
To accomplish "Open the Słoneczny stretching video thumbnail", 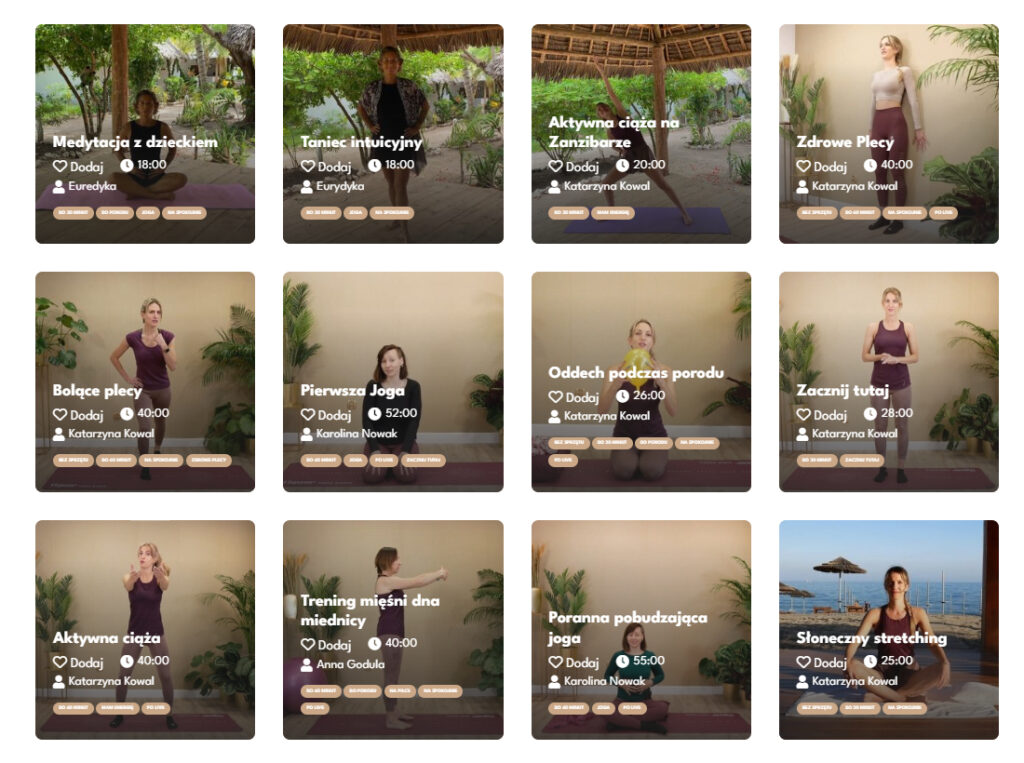I will pos(889,630).
